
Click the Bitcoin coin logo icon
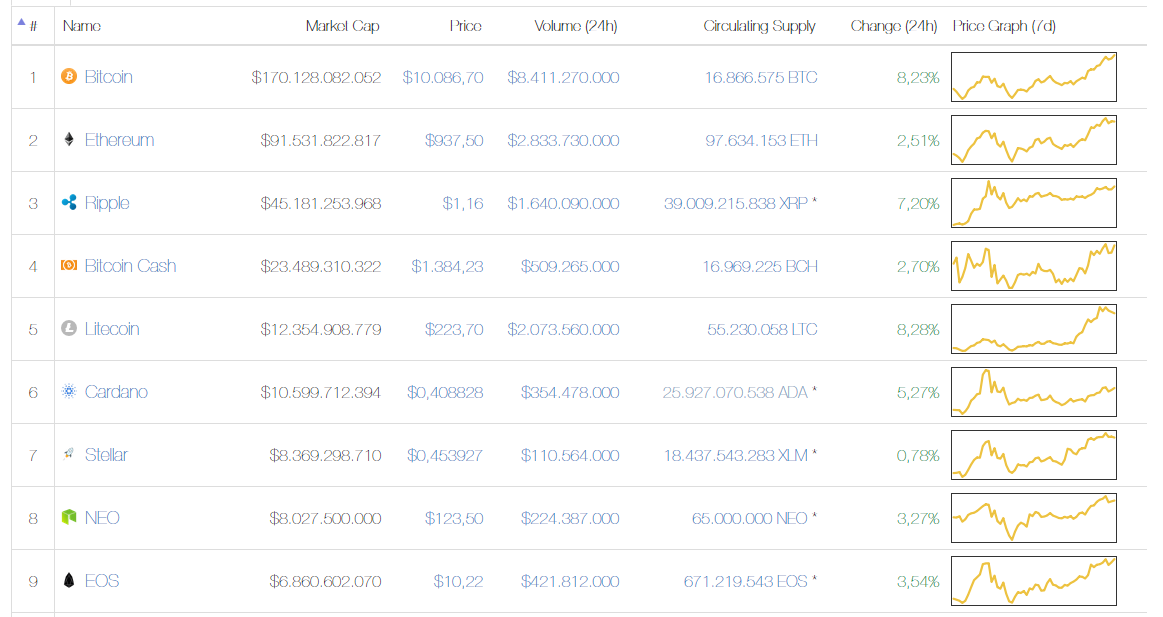tap(69, 77)
